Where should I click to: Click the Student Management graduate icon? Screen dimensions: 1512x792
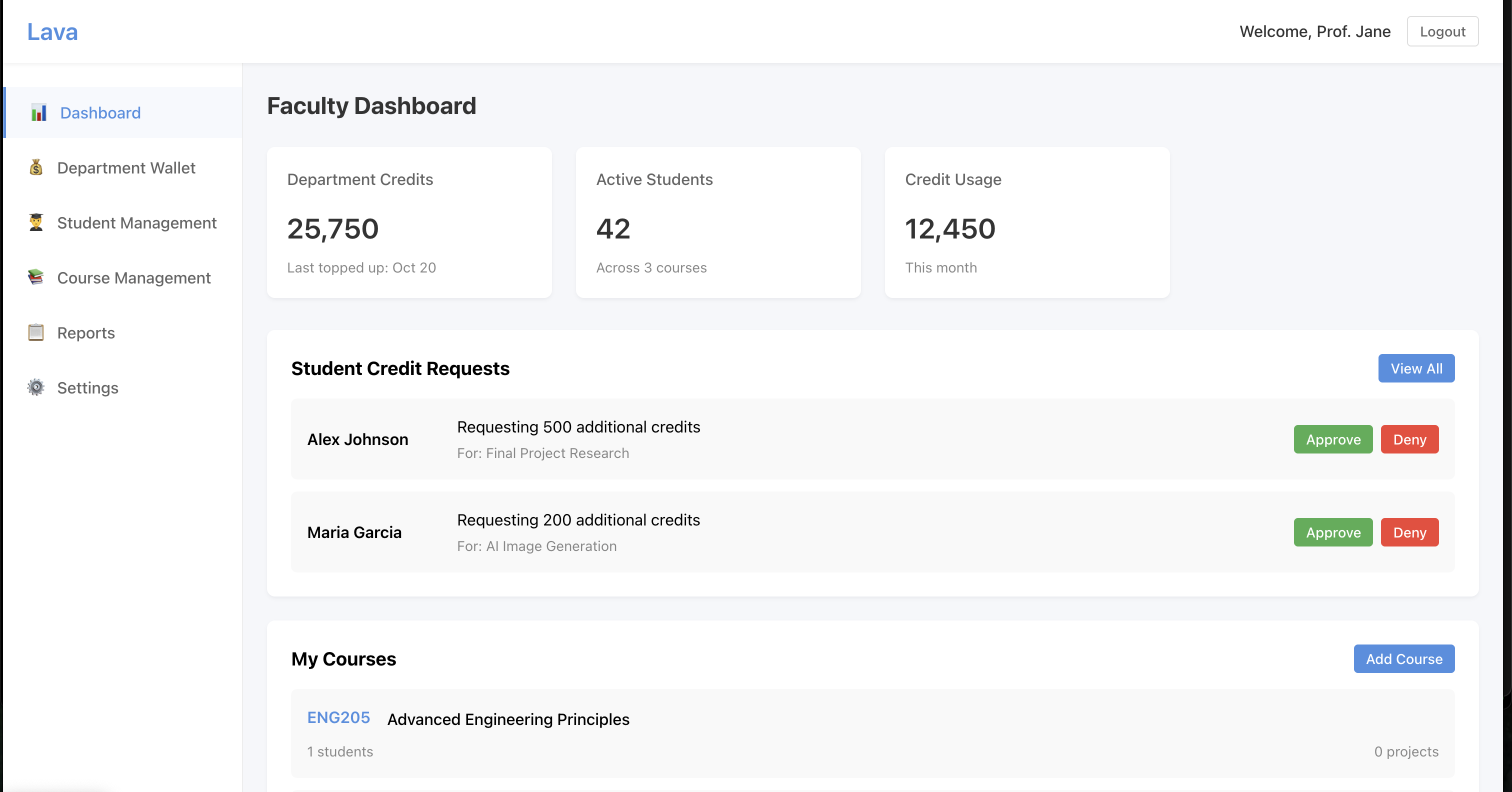click(x=36, y=222)
